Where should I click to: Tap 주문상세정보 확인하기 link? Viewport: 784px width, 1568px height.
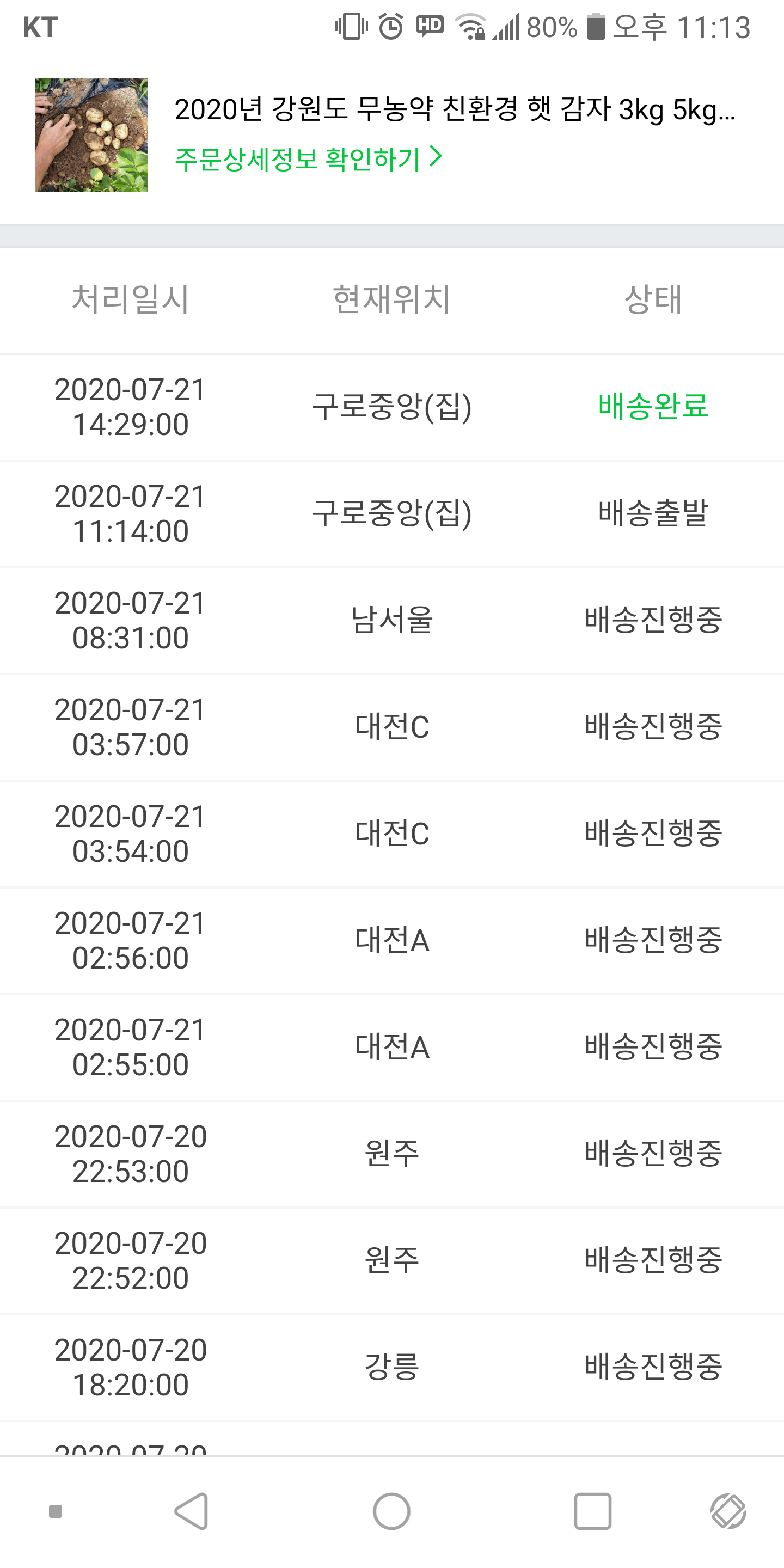tap(297, 159)
